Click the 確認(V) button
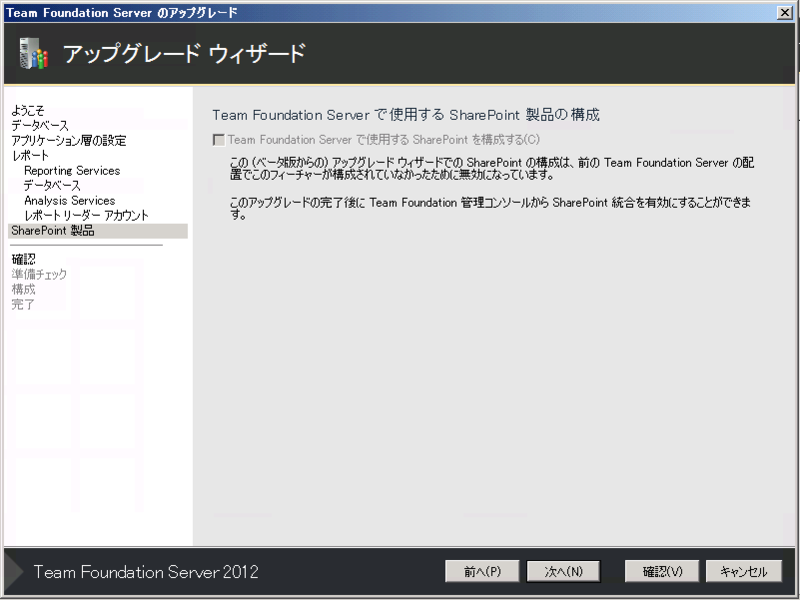Image resolution: width=800 pixels, height=600 pixels. [x=662, y=571]
